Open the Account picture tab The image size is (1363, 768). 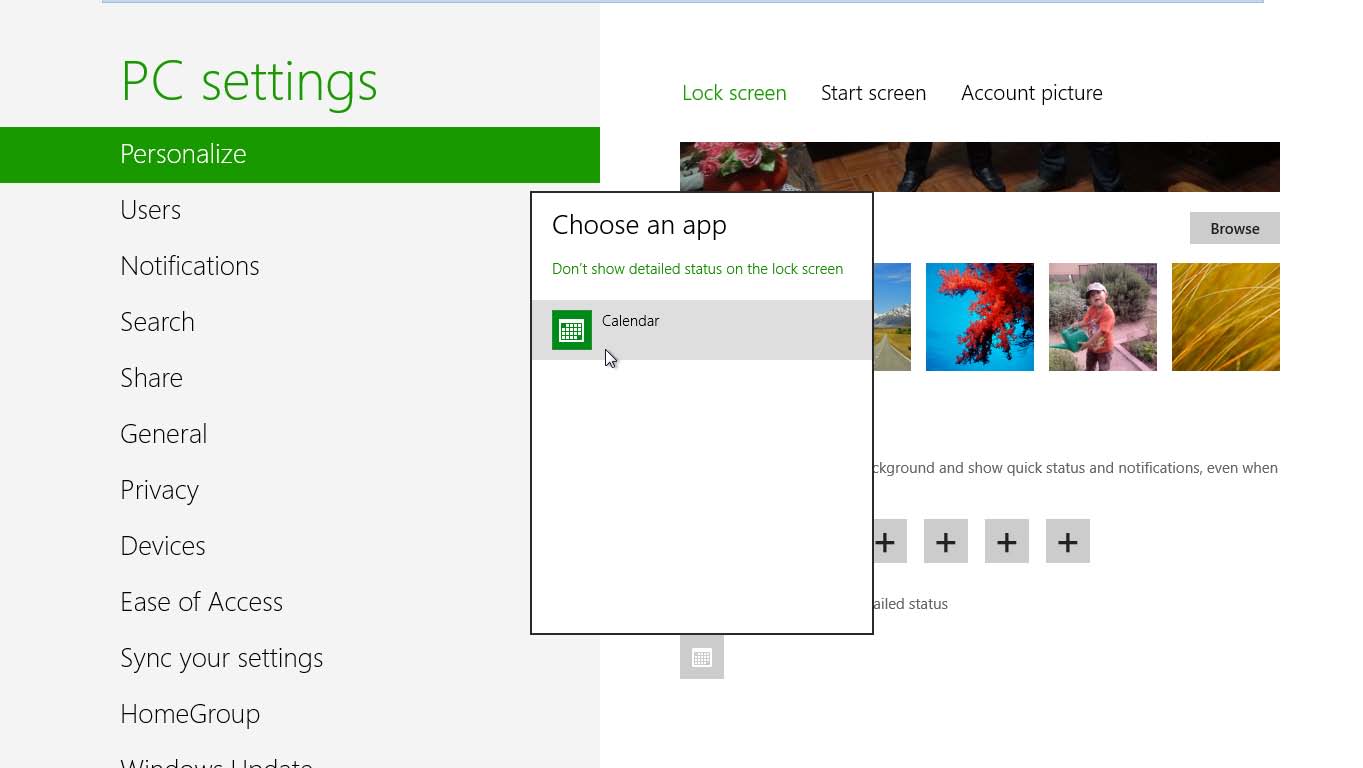pos(1031,93)
